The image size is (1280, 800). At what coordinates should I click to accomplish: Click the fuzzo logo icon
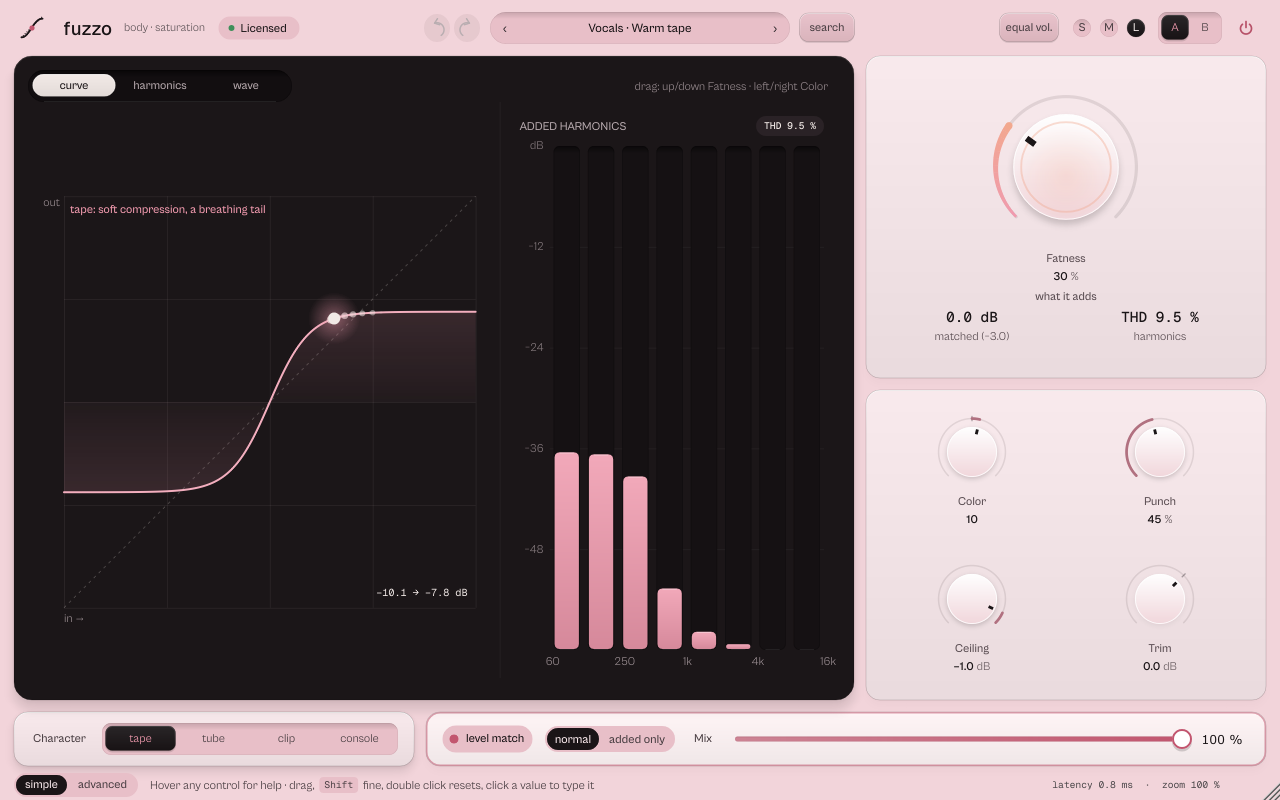click(32, 28)
